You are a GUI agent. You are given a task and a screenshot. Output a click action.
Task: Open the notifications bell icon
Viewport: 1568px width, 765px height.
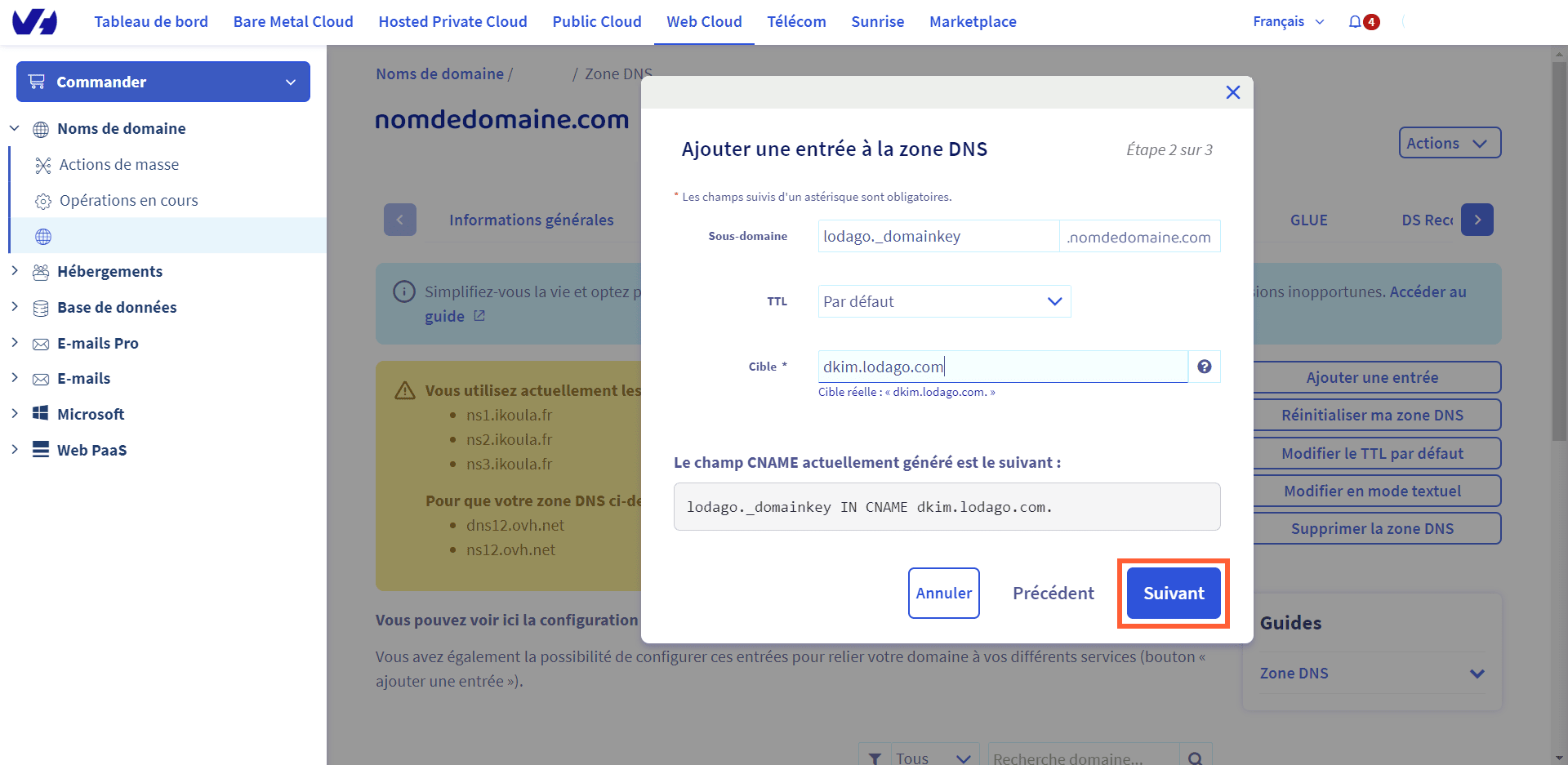tap(1355, 22)
